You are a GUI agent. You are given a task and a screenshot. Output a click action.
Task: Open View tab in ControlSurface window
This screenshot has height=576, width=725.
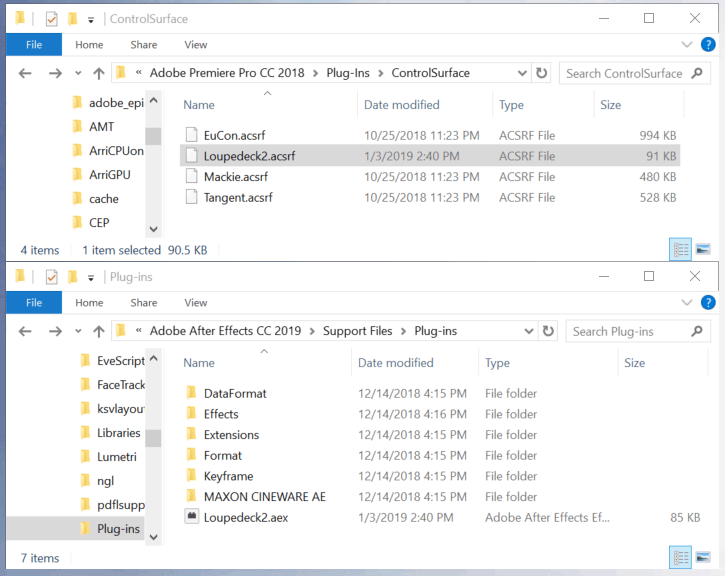click(x=196, y=45)
